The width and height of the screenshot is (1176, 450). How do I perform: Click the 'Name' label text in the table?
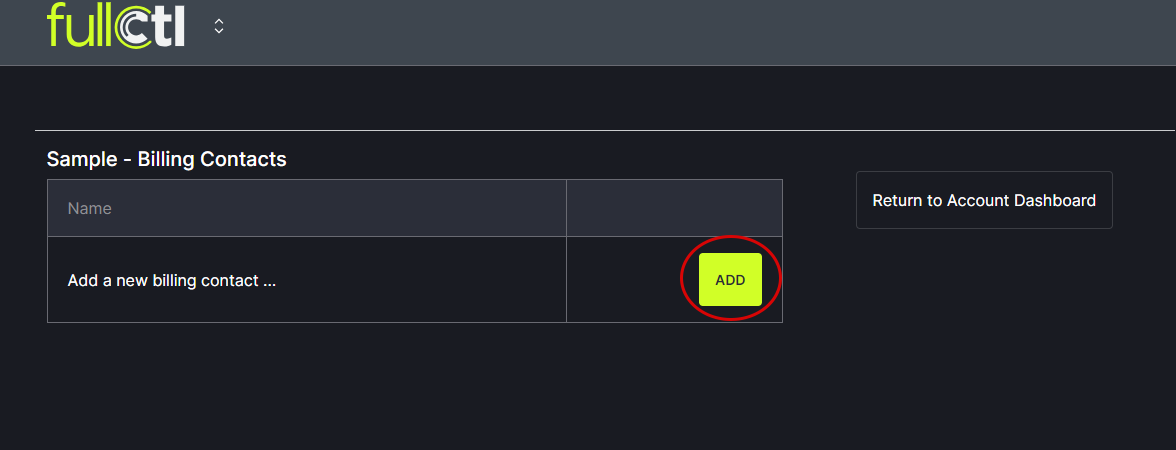[x=89, y=209]
